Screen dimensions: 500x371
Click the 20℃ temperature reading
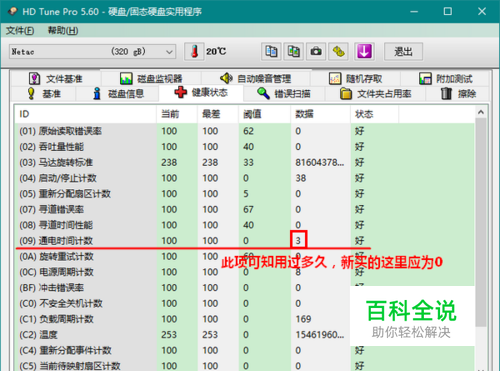pyautogui.click(x=216, y=51)
